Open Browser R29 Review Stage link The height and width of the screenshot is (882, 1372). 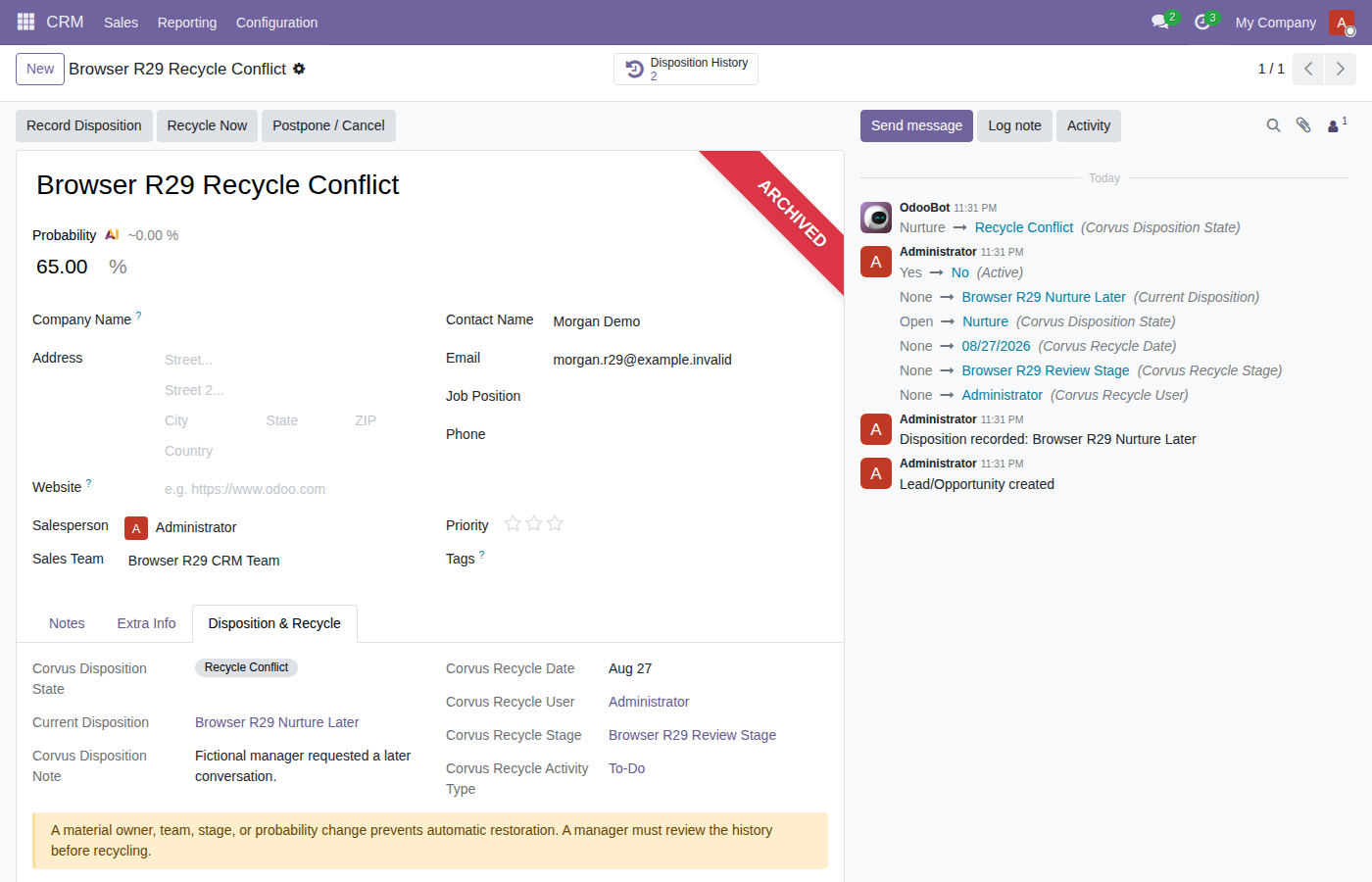coord(692,735)
